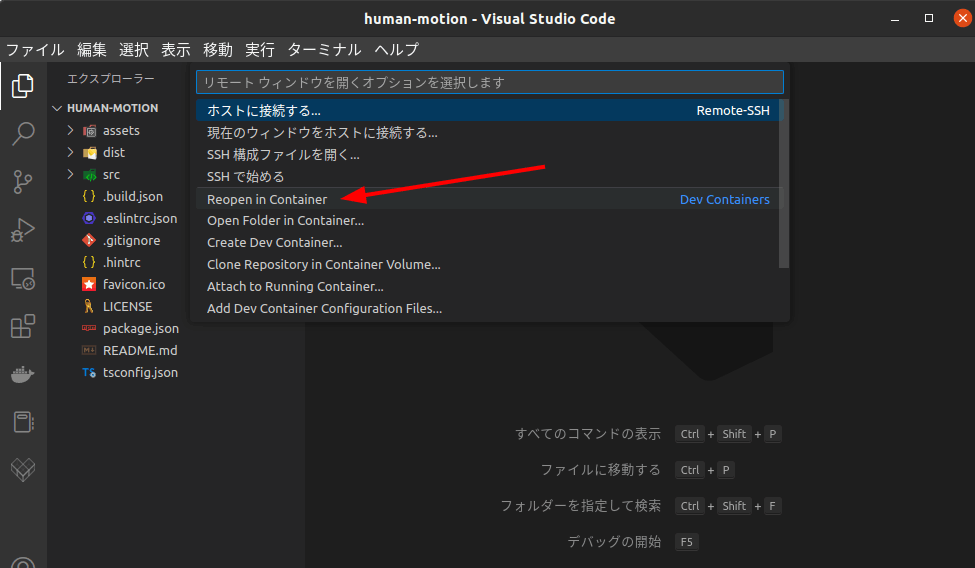Click the エクスプローラー panel title

pos(111,78)
